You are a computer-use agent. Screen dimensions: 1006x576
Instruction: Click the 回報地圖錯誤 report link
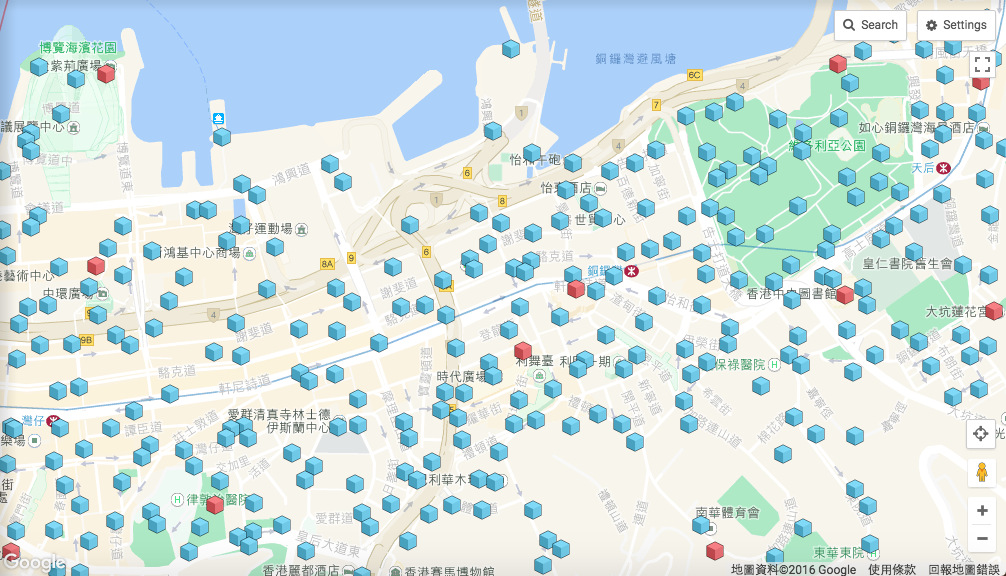[x=965, y=569]
